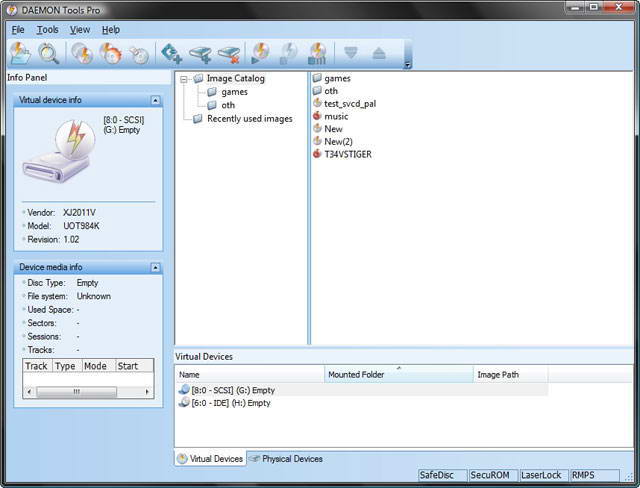Click the T34VSTIGER image icon
Image resolution: width=640 pixels, height=488 pixels.
click(x=317, y=154)
